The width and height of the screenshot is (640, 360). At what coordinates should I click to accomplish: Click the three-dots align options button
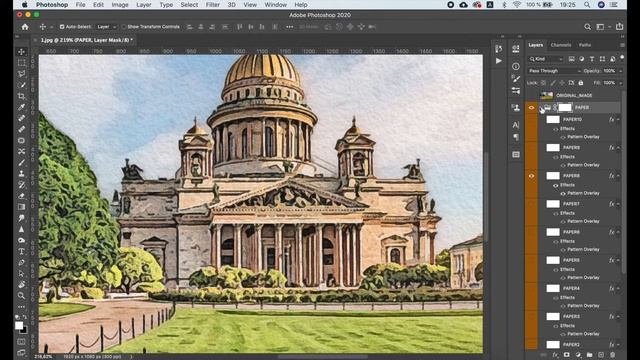pyautogui.click(x=289, y=27)
